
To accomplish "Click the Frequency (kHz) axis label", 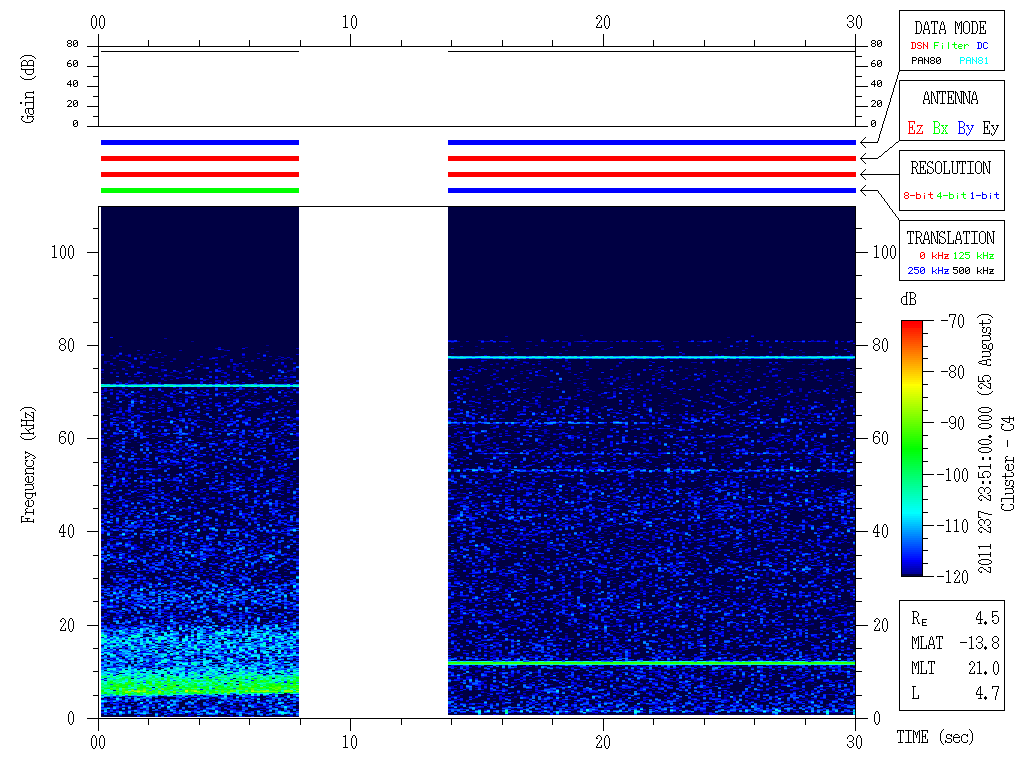I will point(28,465).
